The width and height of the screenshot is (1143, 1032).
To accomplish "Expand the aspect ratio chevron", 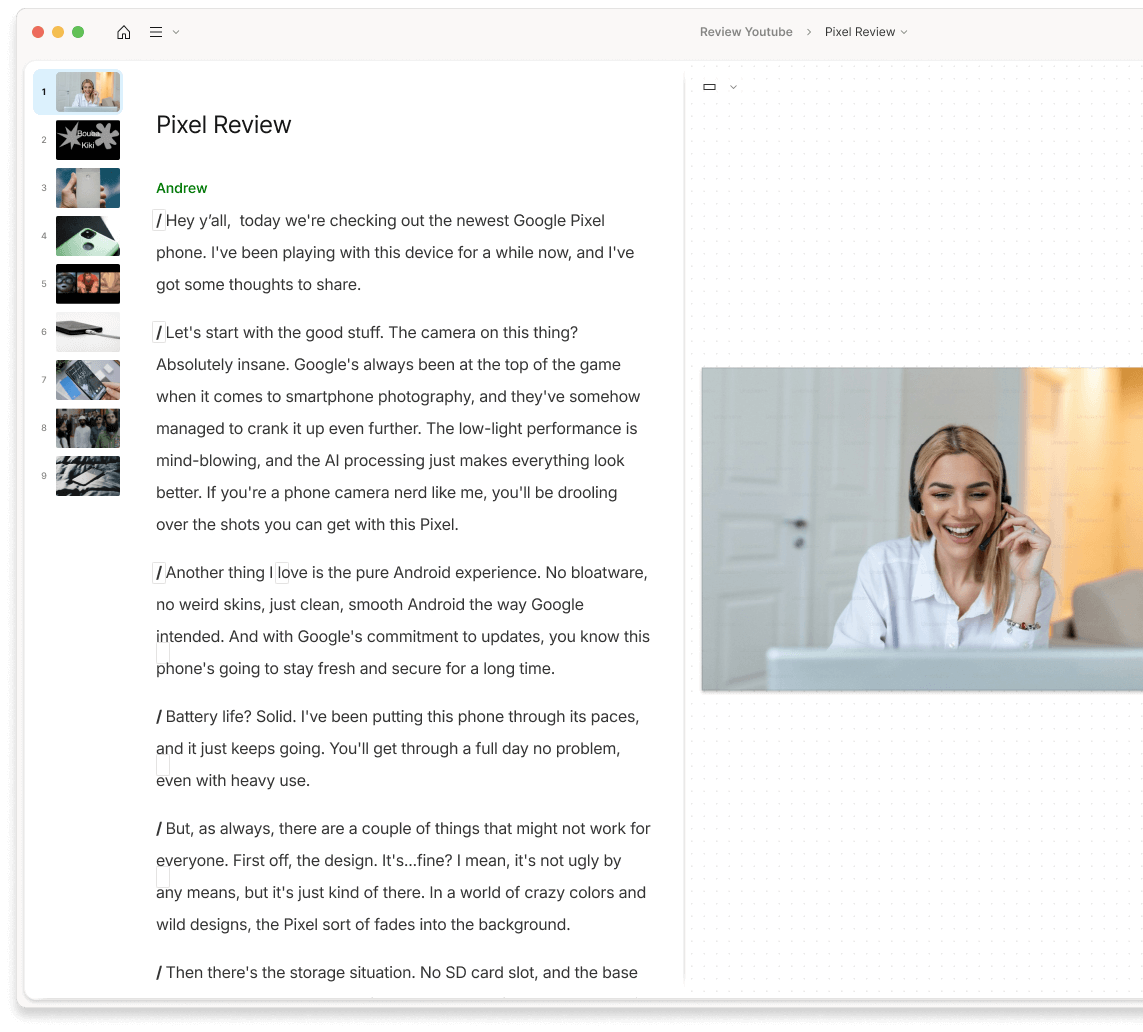I will click(x=733, y=87).
